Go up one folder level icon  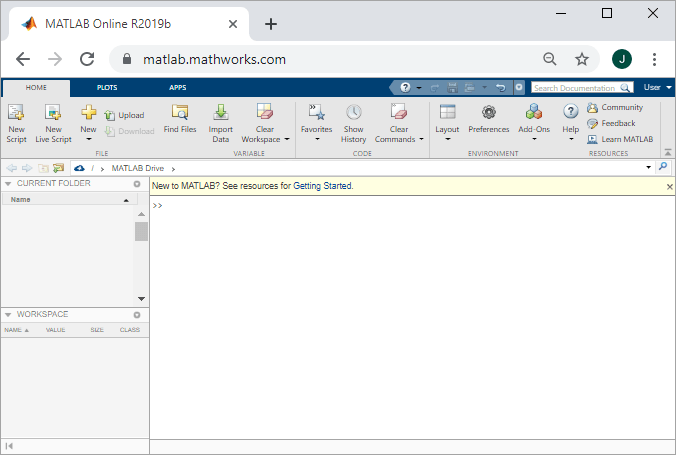[43, 168]
